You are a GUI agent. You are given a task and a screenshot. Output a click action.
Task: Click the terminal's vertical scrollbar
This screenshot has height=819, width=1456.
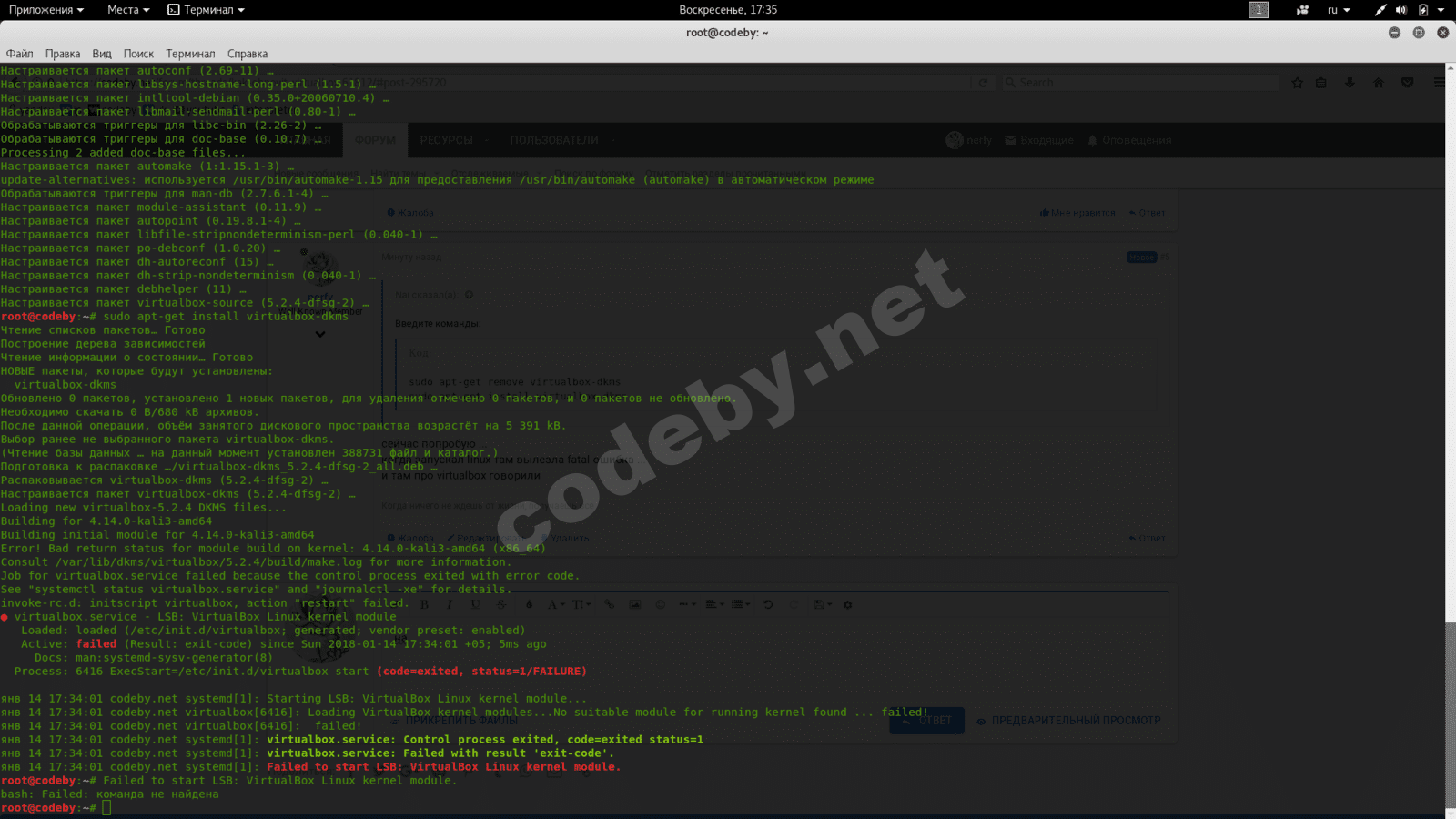pos(1450,710)
